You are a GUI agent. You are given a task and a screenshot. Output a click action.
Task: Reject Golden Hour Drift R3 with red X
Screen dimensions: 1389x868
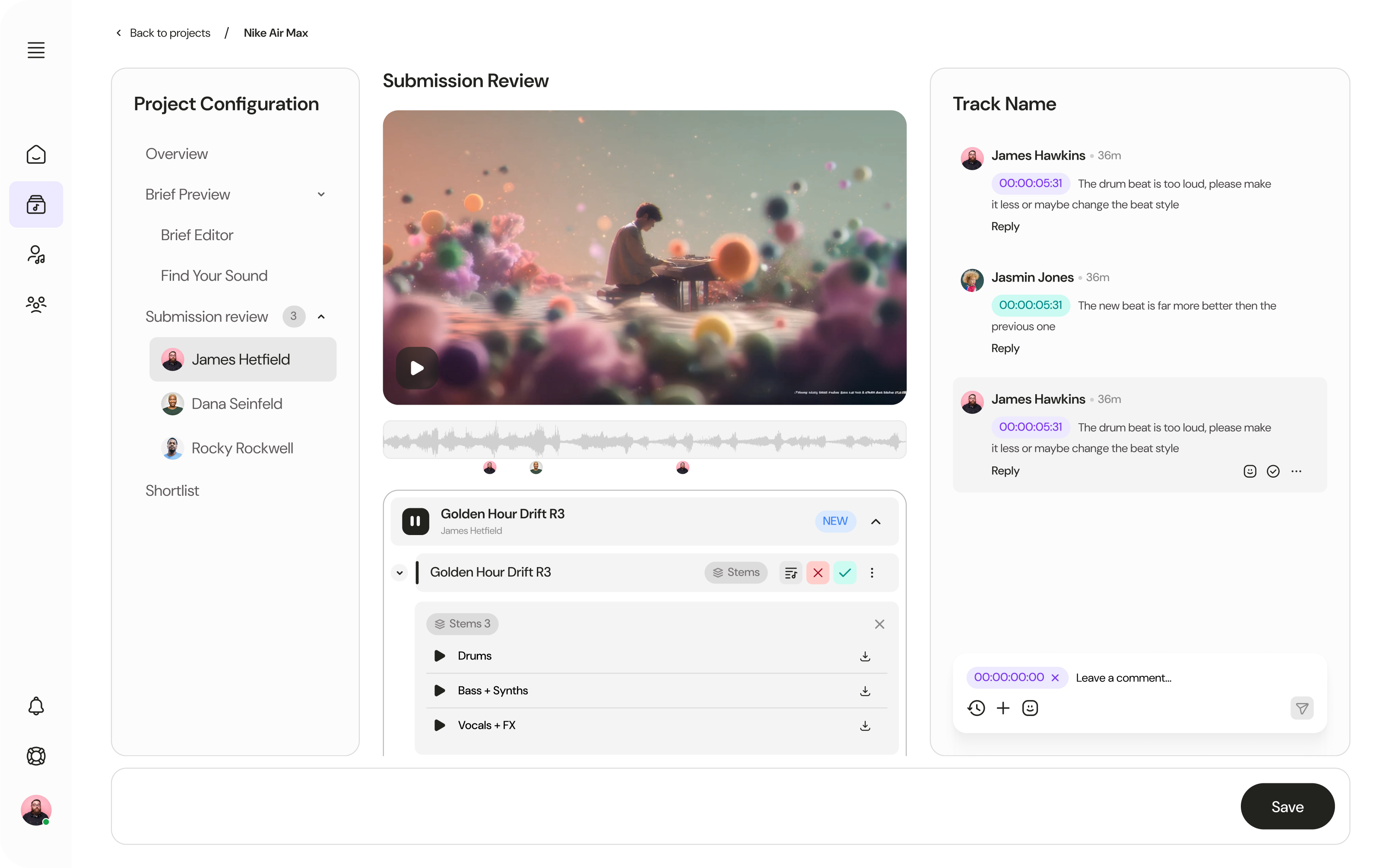pyautogui.click(x=818, y=572)
